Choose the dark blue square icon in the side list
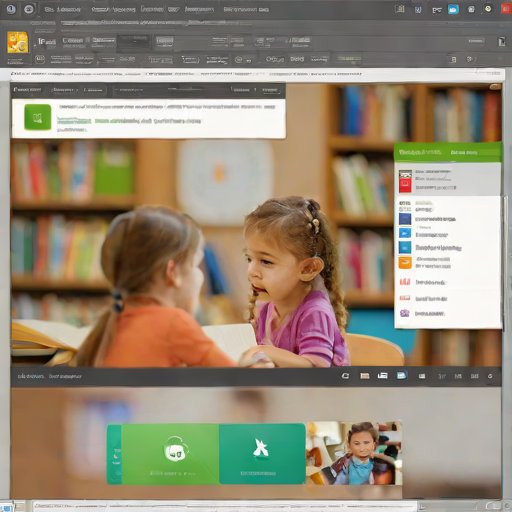This screenshot has width=512, height=512. 405,219
